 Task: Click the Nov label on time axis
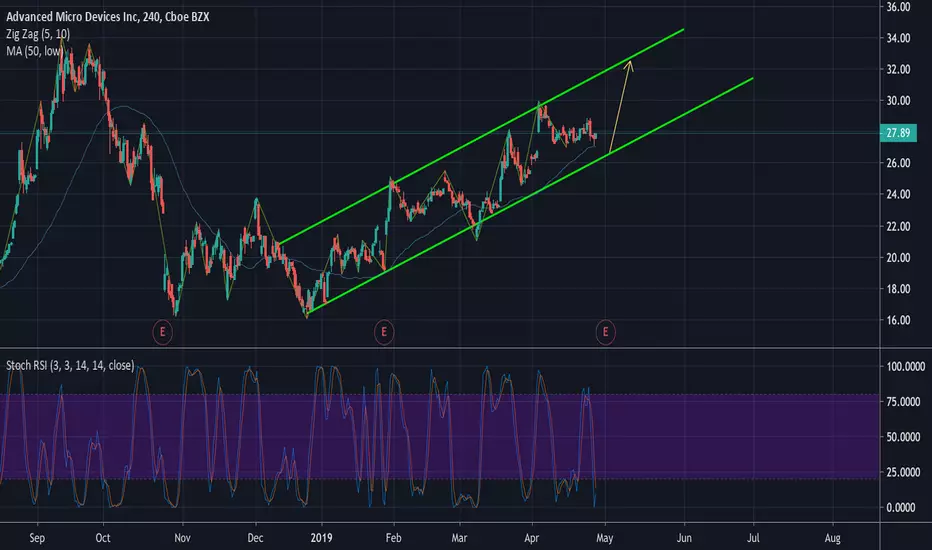[182, 538]
